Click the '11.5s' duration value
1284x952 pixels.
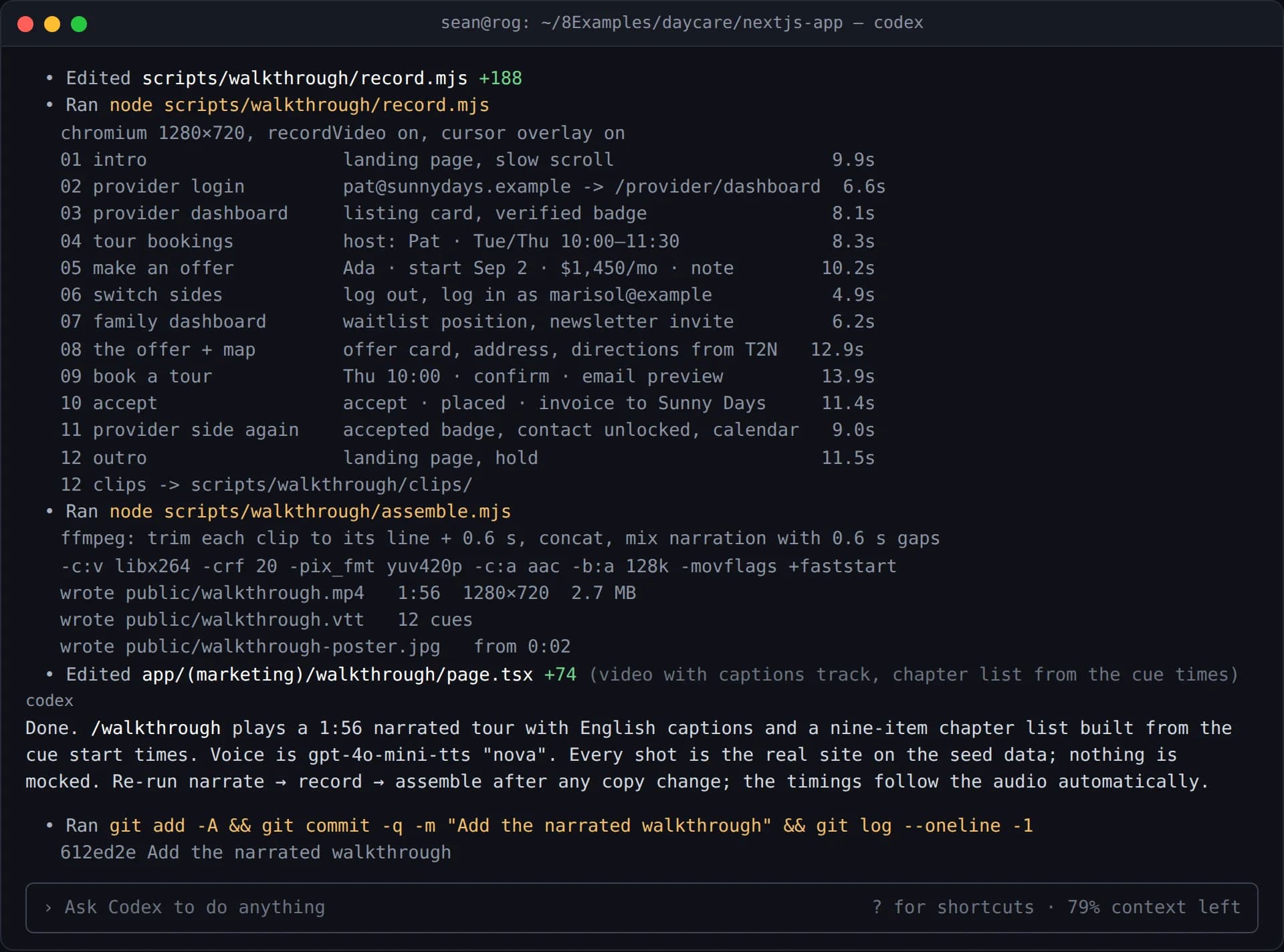(848, 458)
